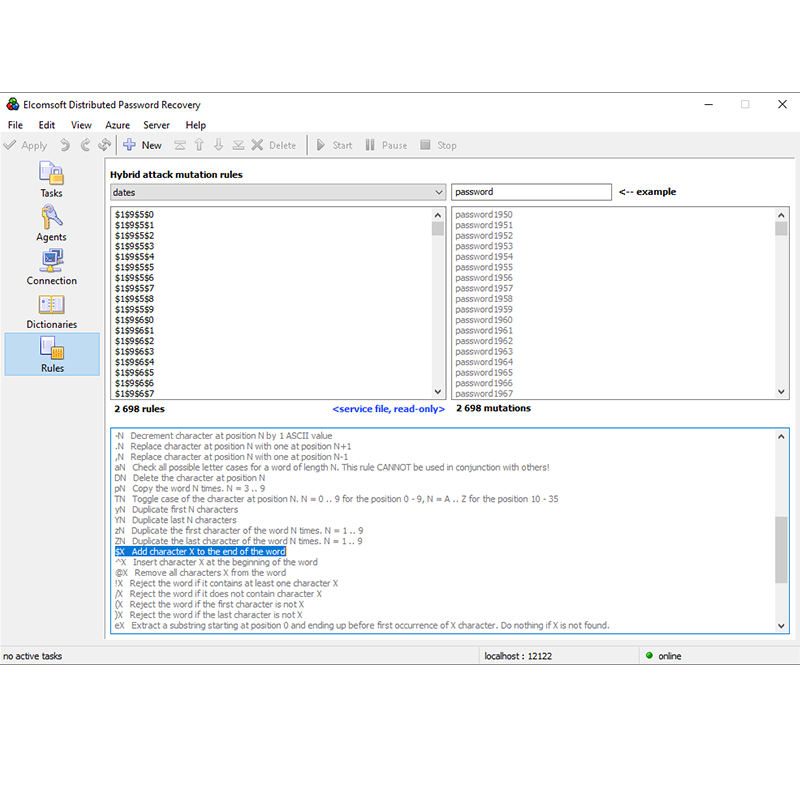800x800 pixels.
Task: Click the Stop toolbar button
Action: (438, 145)
